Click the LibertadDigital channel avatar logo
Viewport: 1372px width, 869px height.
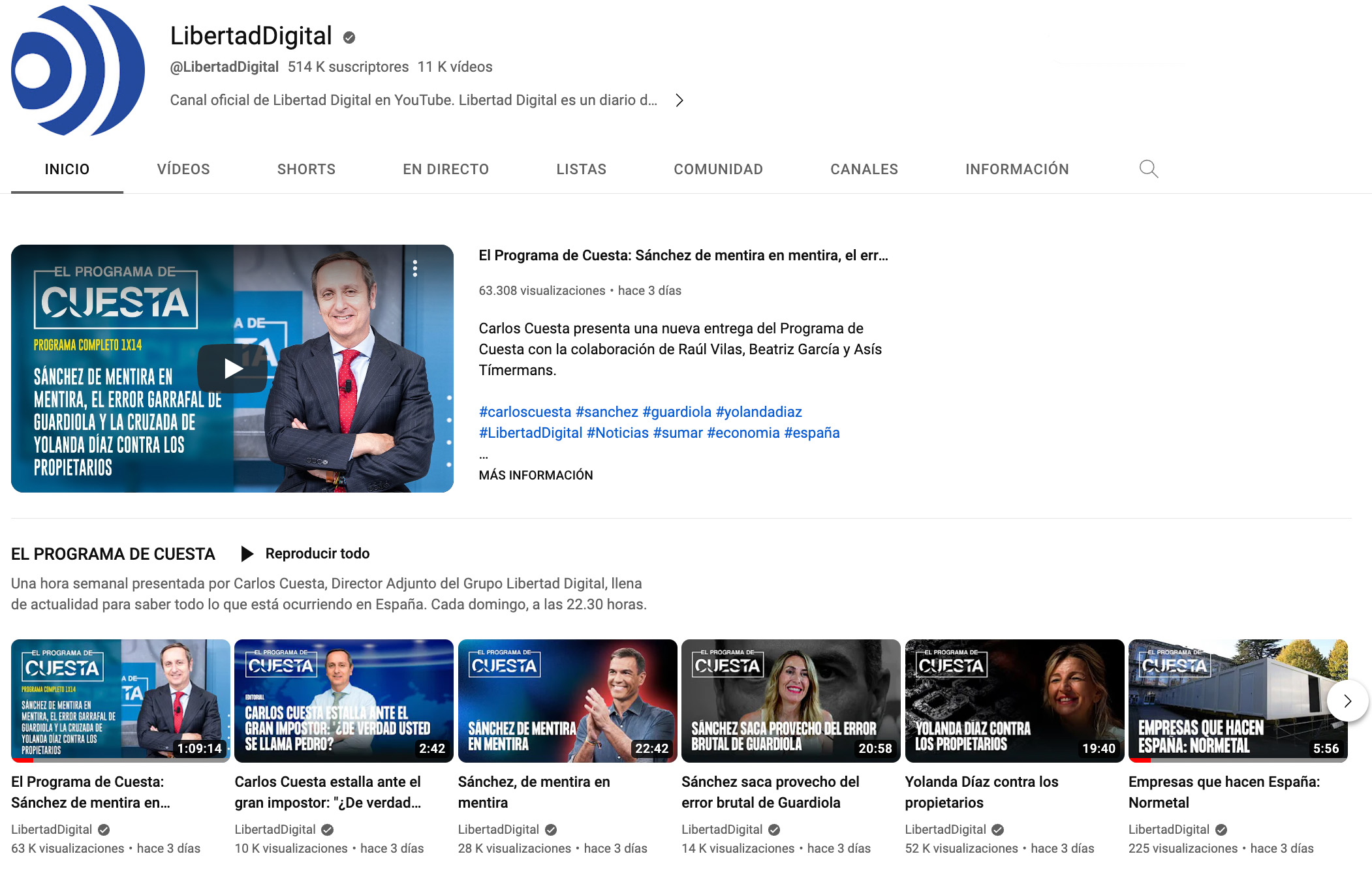pos(78,70)
